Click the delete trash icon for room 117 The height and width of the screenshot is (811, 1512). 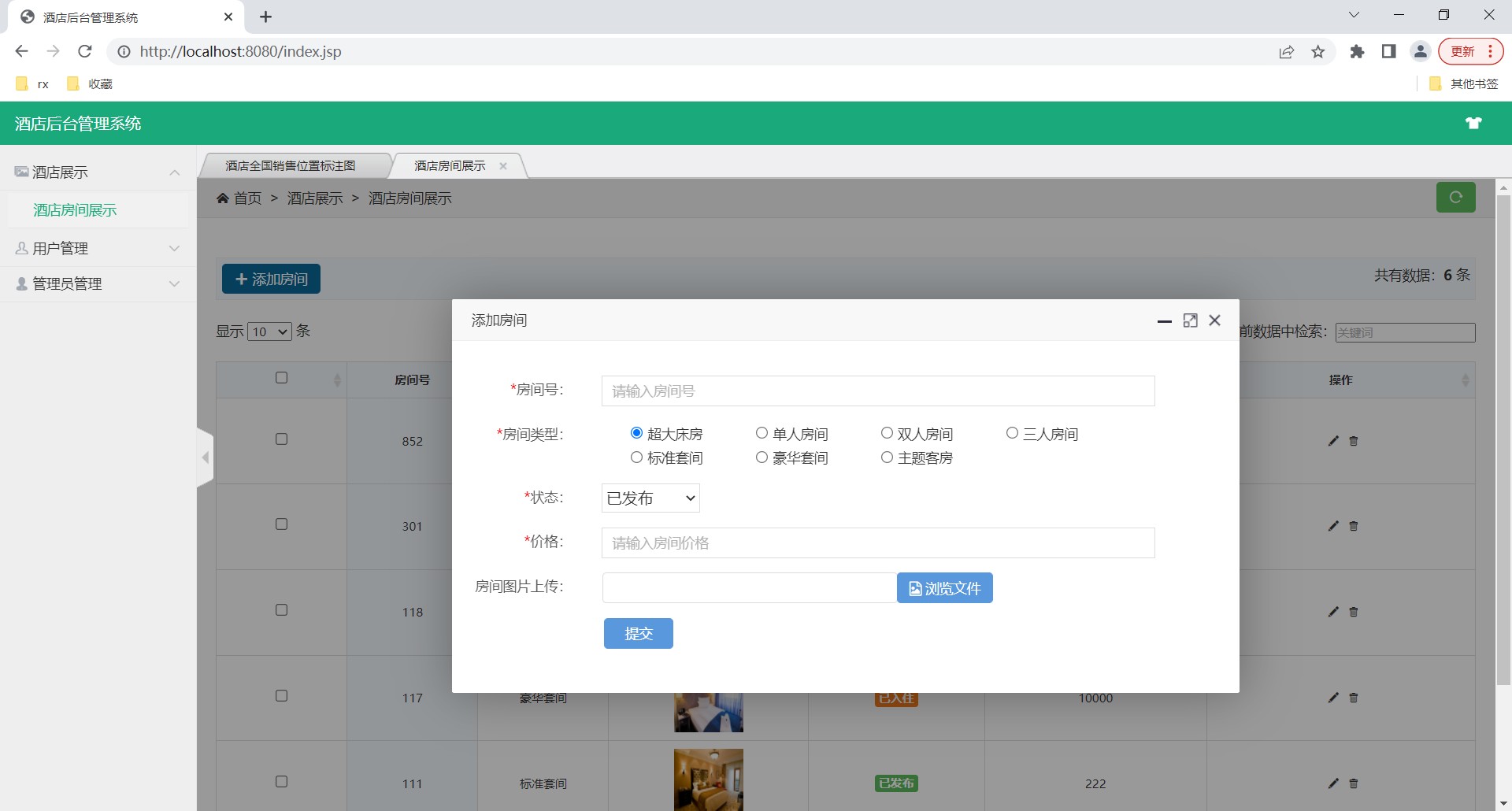click(x=1354, y=698)
